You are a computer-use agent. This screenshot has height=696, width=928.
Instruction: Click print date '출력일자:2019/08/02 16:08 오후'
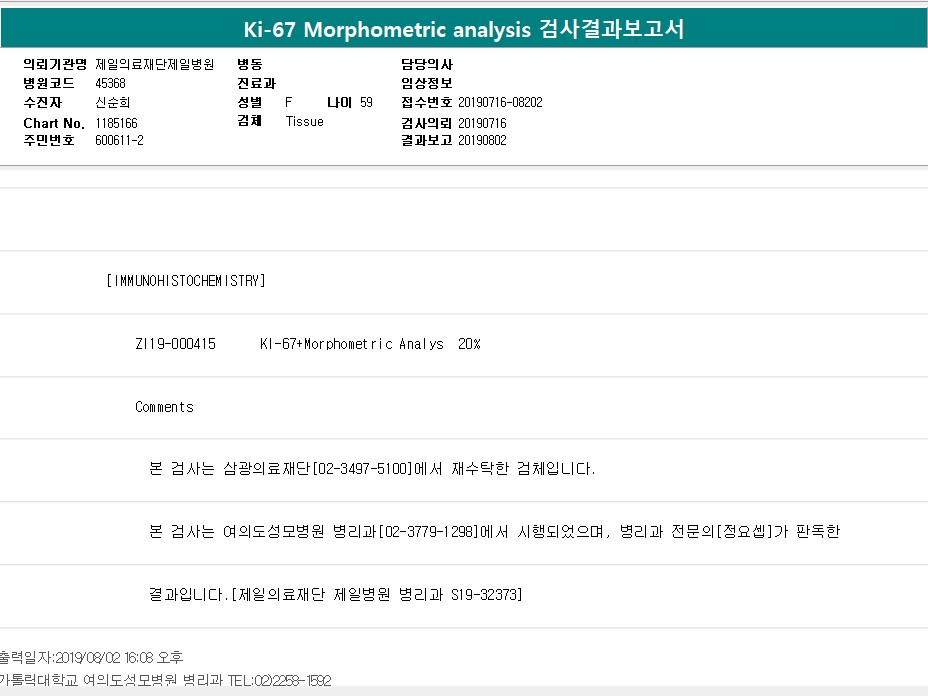point(91,658)
